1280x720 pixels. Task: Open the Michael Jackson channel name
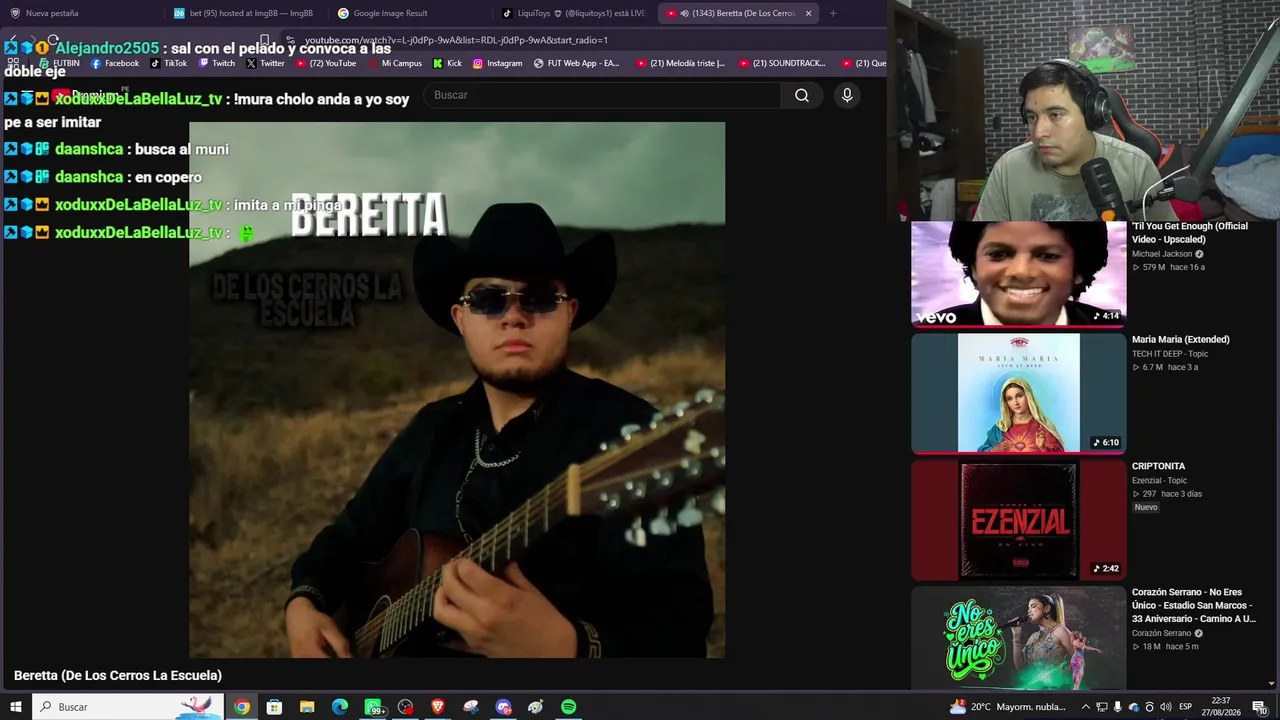[x=1162, y=254]
